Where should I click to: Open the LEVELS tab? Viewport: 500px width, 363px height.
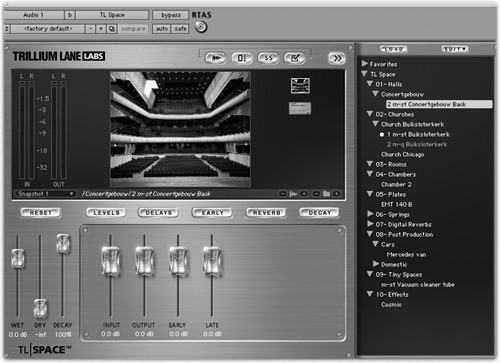click(x=106, y=213)
